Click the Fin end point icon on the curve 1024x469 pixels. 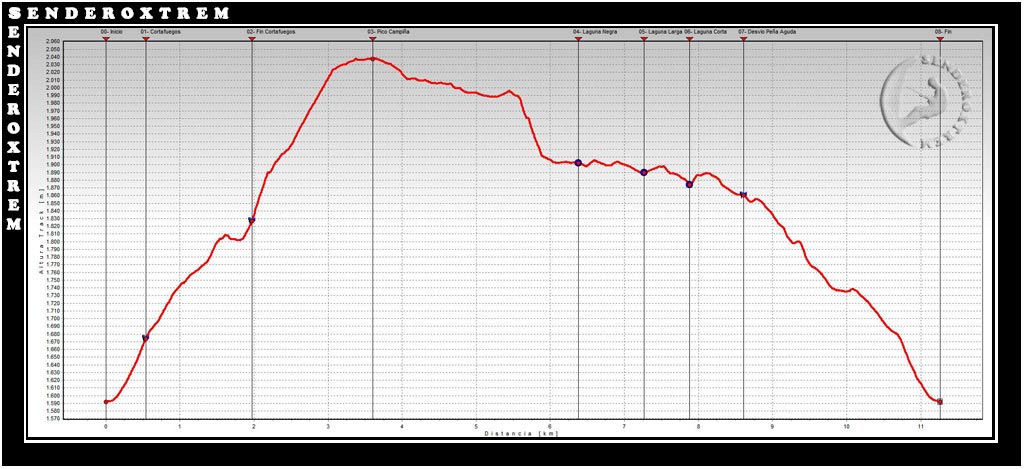[x=940, y=402]
